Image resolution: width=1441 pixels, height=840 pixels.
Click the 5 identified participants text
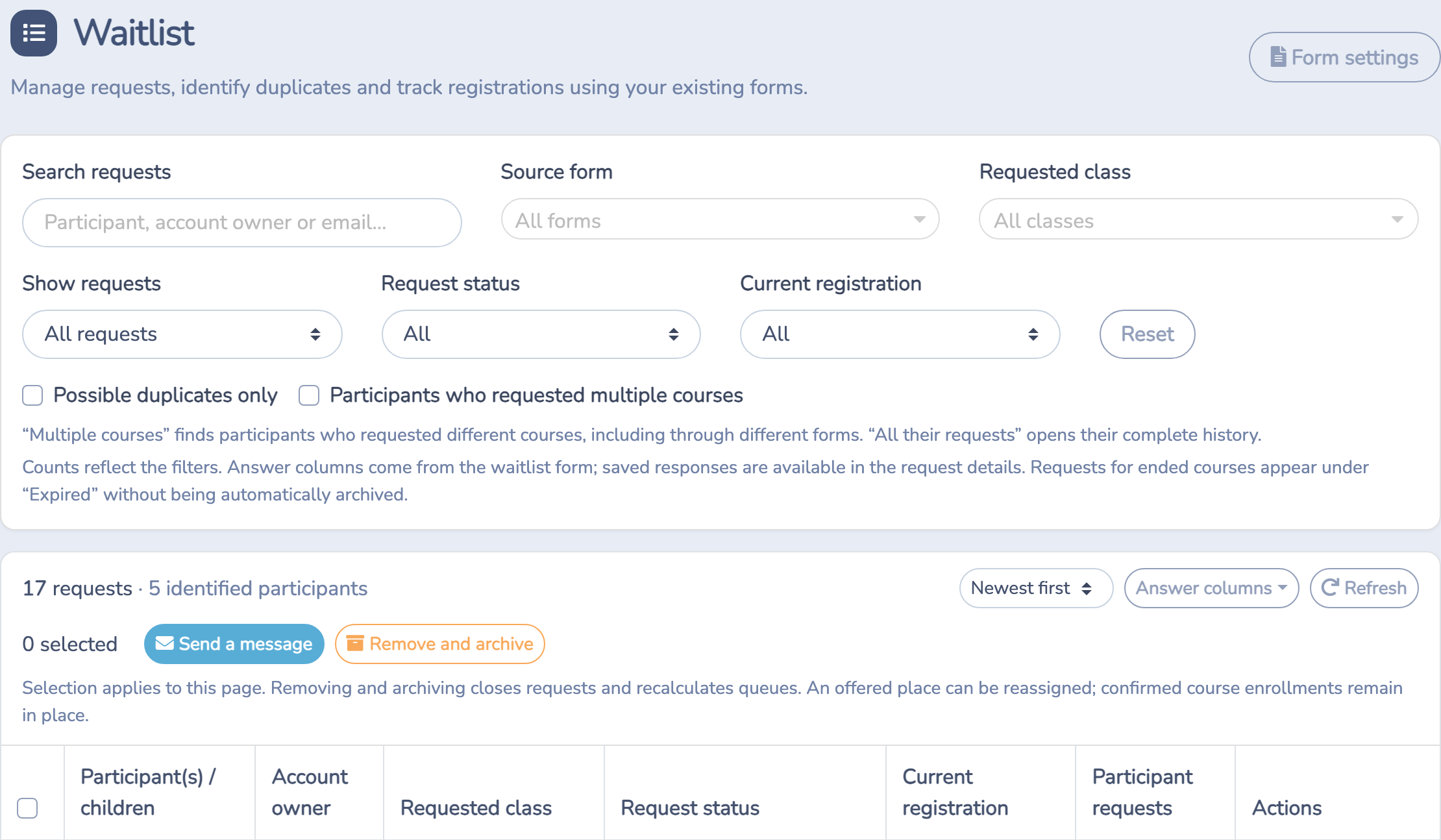[258, 588]
